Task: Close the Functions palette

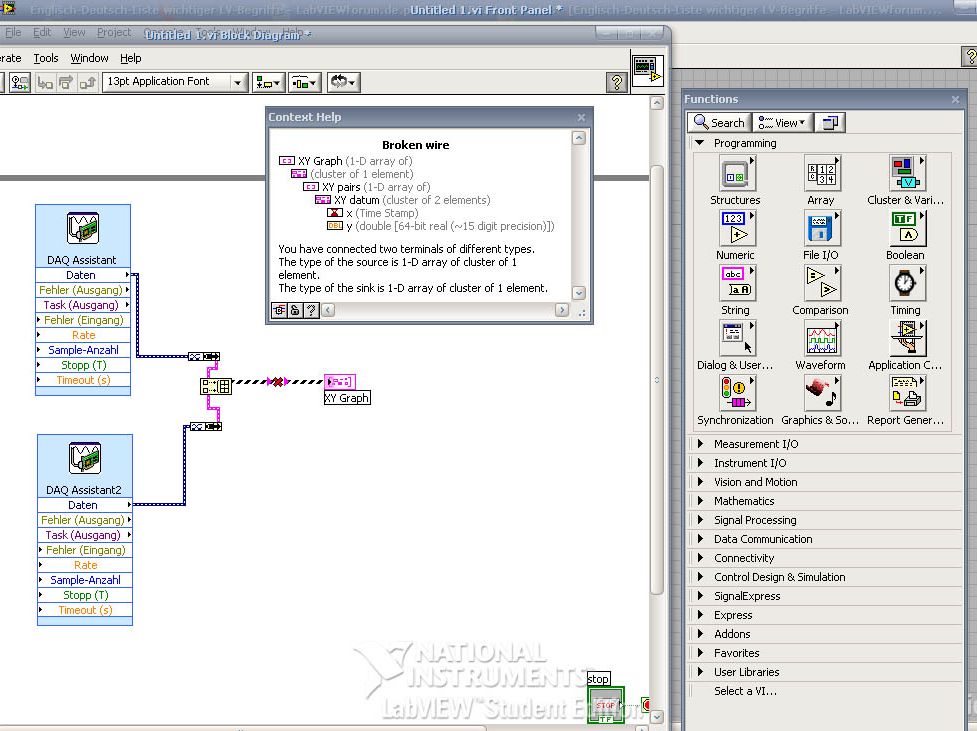Action: pyautogui.click(x=955, y=99)
